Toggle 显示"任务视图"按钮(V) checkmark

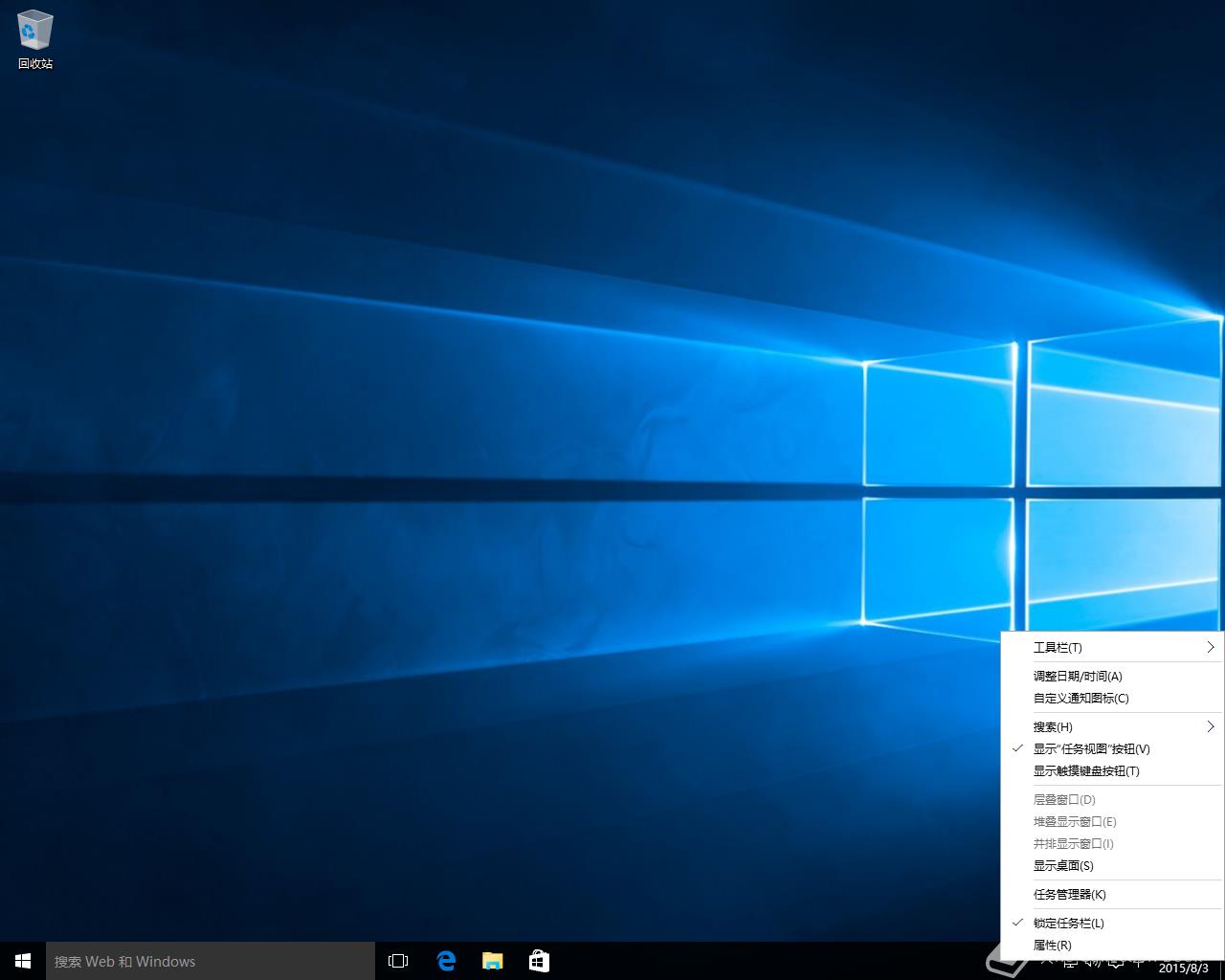(x=1112, y=749)
